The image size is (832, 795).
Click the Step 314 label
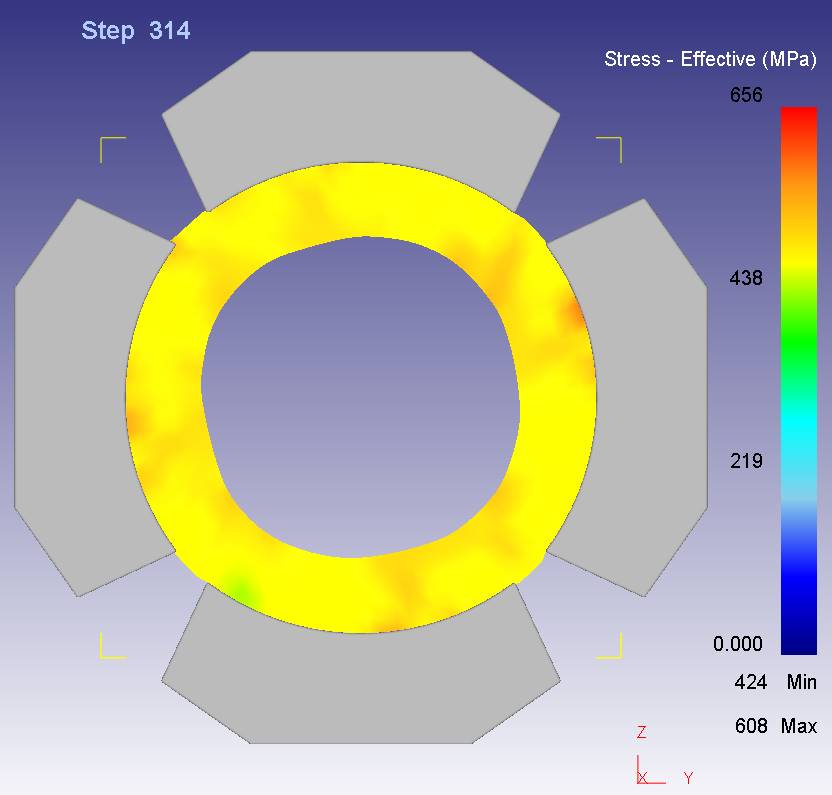(136, 31)
